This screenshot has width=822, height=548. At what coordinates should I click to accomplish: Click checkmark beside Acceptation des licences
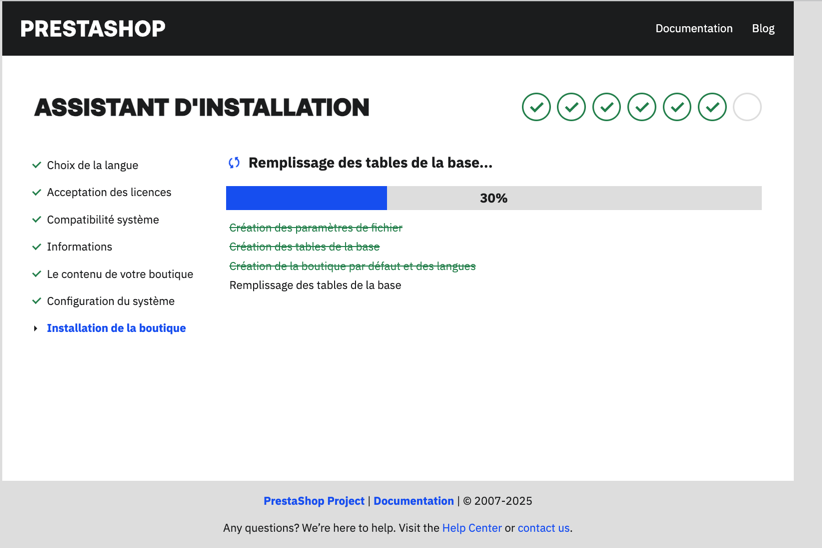click(36, 192)
